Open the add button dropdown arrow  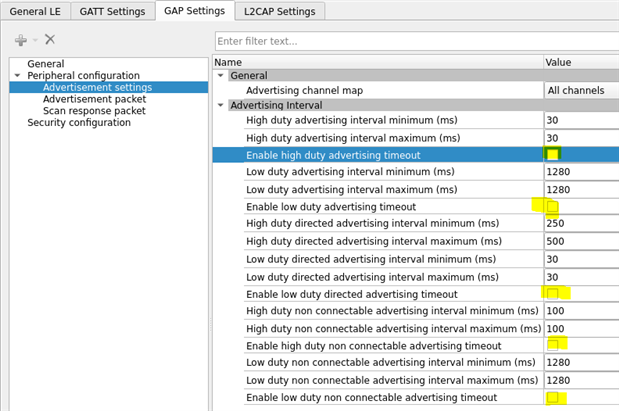[x=35, y=41]
